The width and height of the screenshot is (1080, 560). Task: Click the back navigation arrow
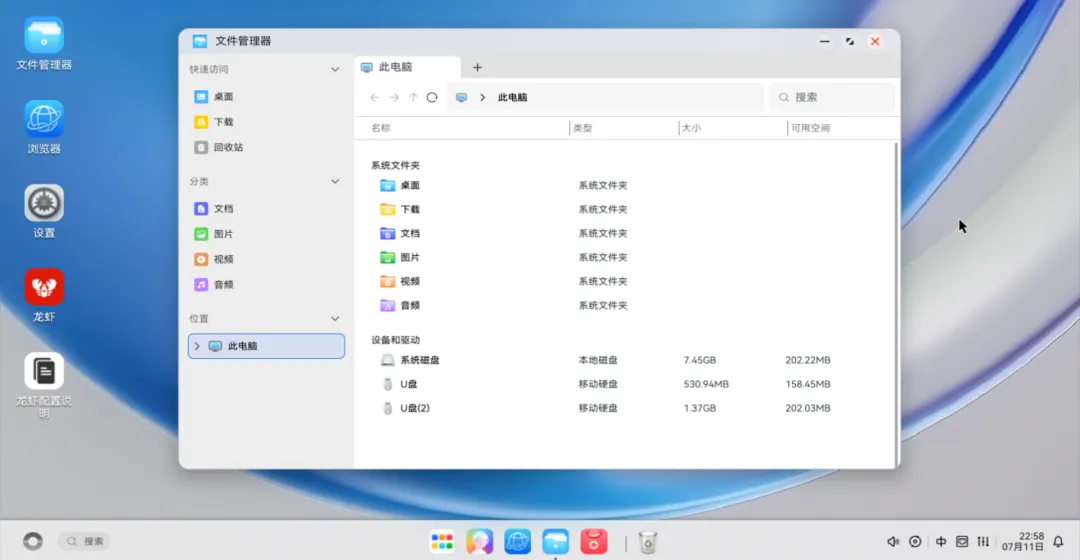point(375,98)
